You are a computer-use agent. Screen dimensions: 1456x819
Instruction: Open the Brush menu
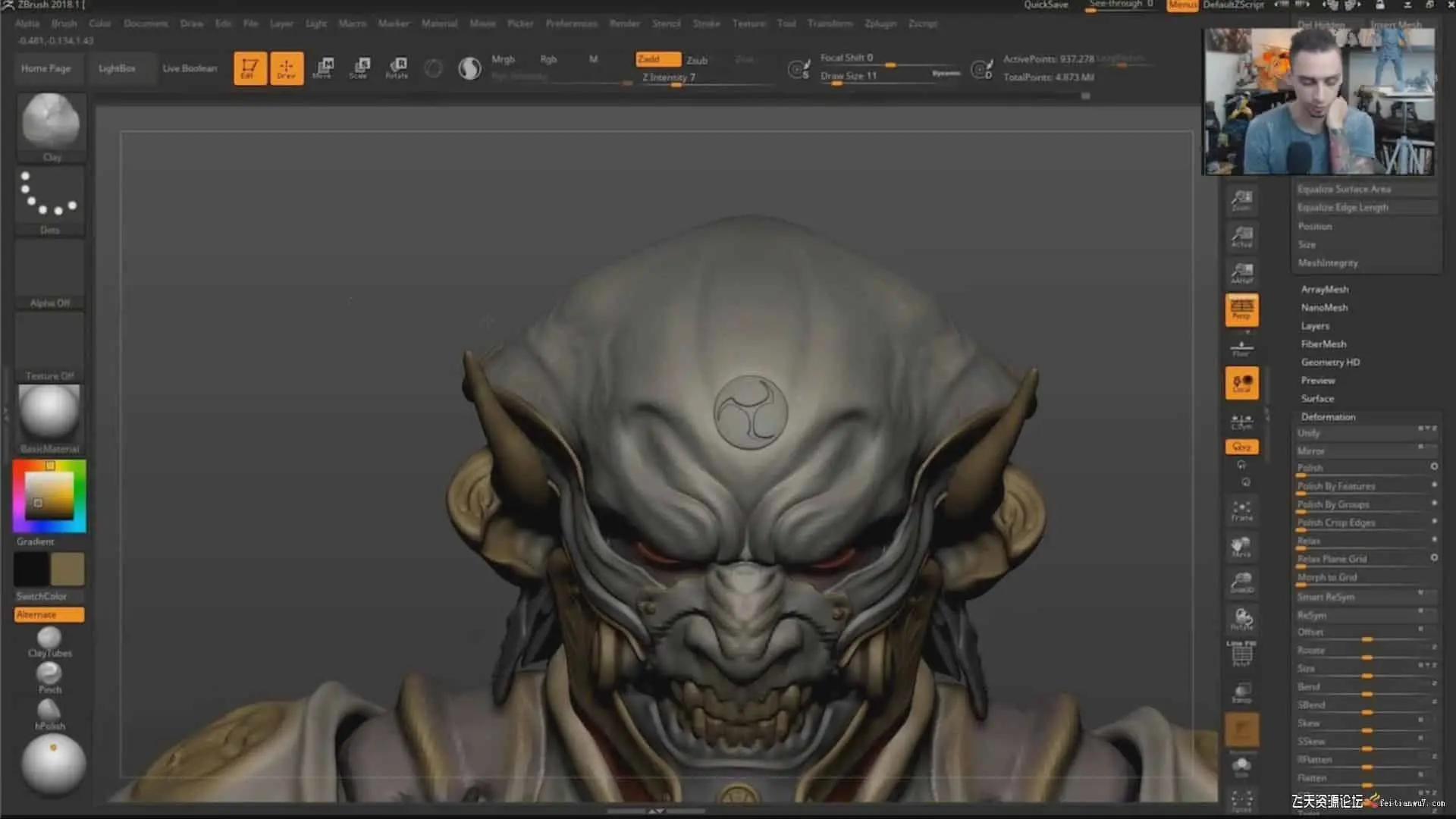tap(64, 24)
